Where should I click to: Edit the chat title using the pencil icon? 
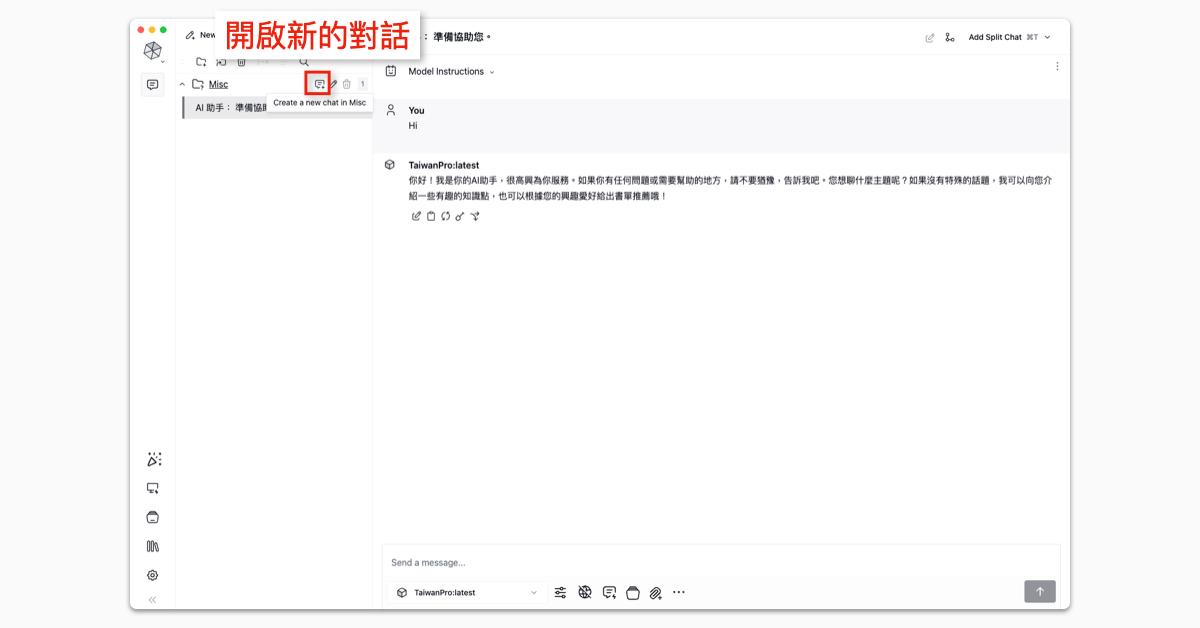[x=930, y=37]
